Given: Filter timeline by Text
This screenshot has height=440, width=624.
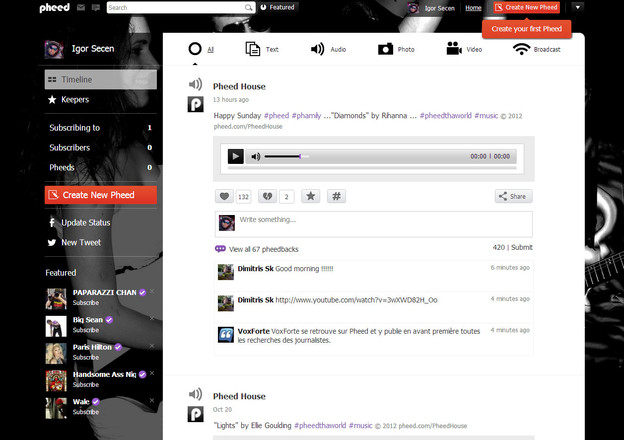Looking at the screenshot, I should pyautogui.click(x=262, y=49).
